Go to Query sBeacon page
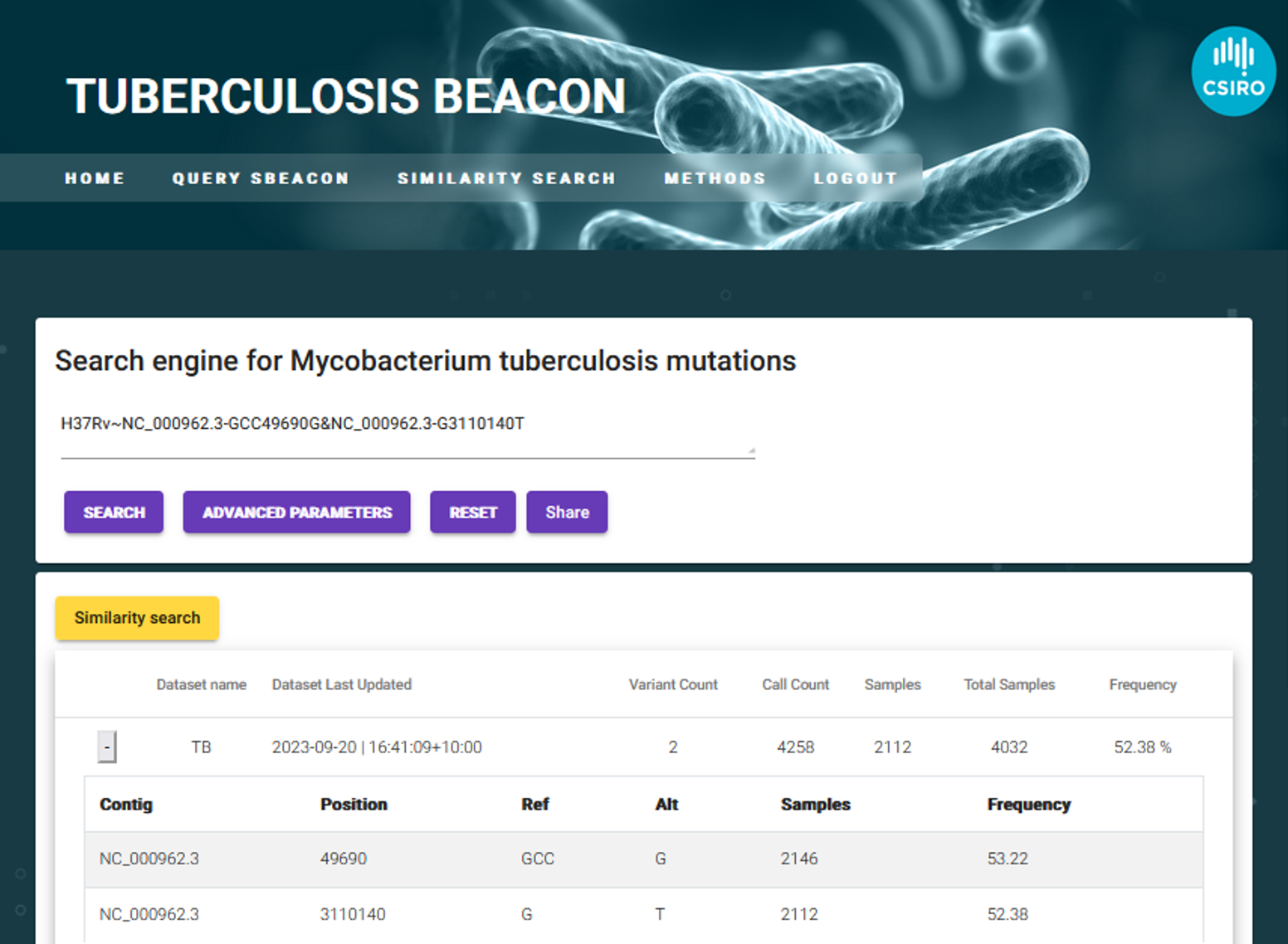 (261, 178)
